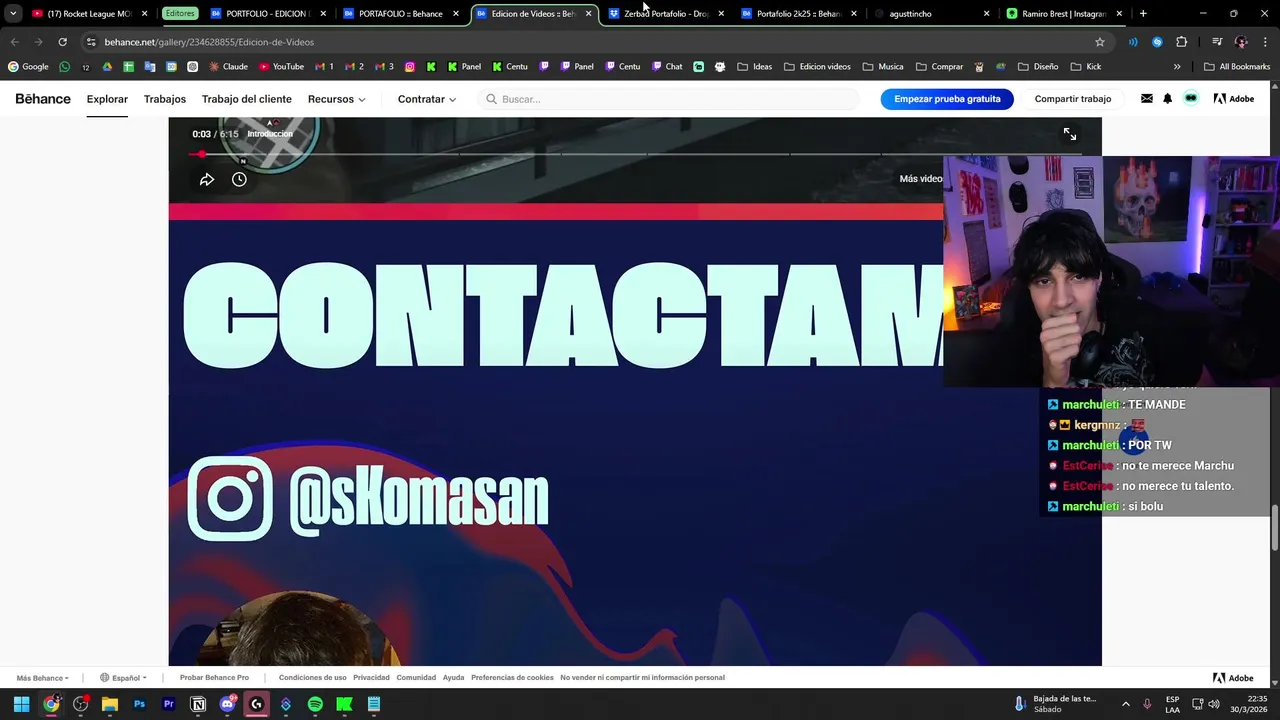Open Spotify from the taskbar

pos(315,704)
